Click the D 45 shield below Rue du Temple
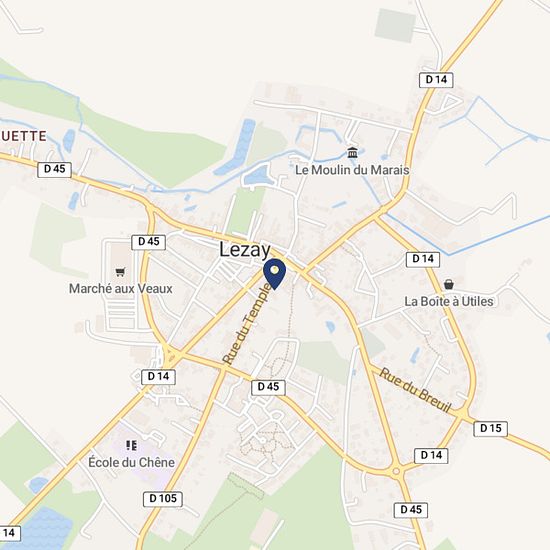 point(268,387)
